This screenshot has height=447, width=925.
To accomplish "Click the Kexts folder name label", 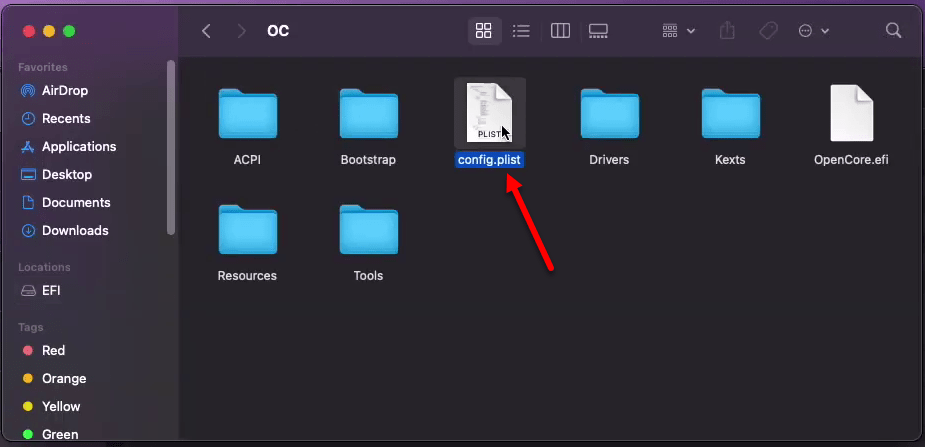I will coord(730,160).
